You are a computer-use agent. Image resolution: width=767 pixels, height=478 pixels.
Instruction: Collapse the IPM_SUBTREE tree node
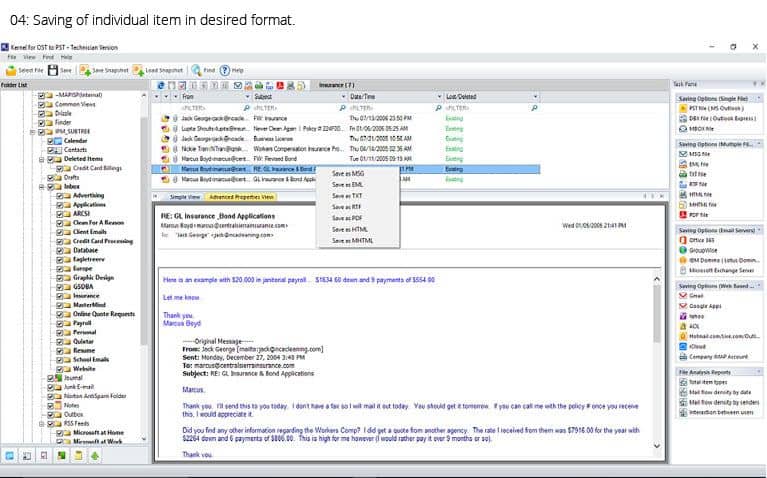click(33, 132)
